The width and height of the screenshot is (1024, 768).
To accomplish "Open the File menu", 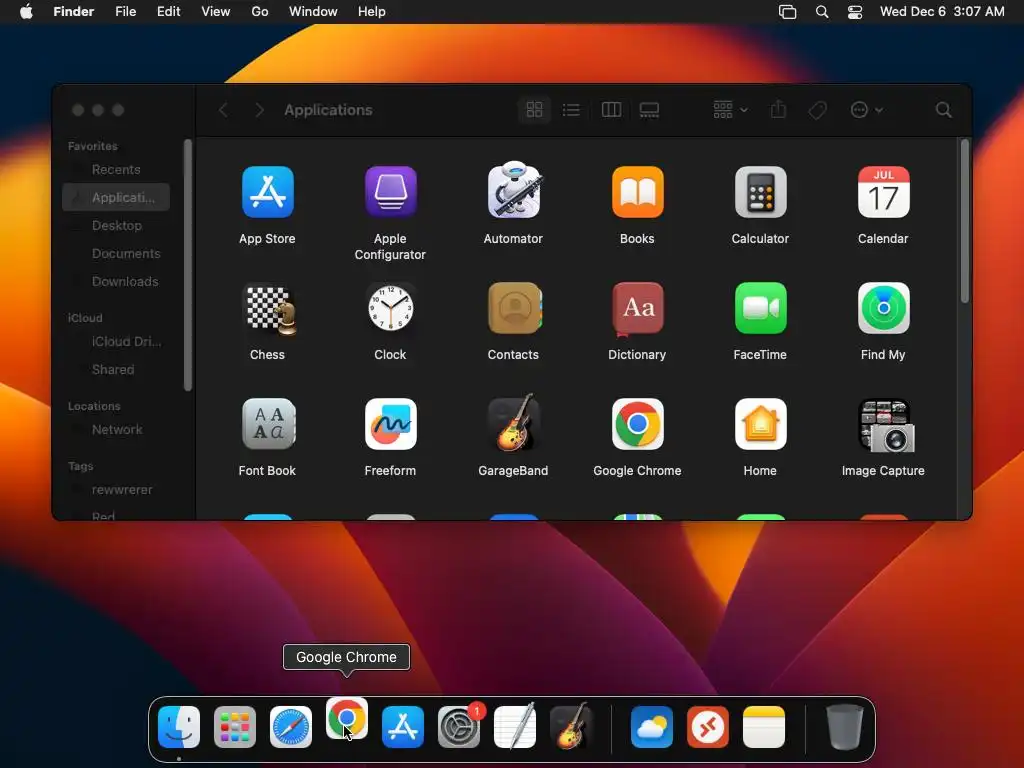I will (x=125, y=12).
